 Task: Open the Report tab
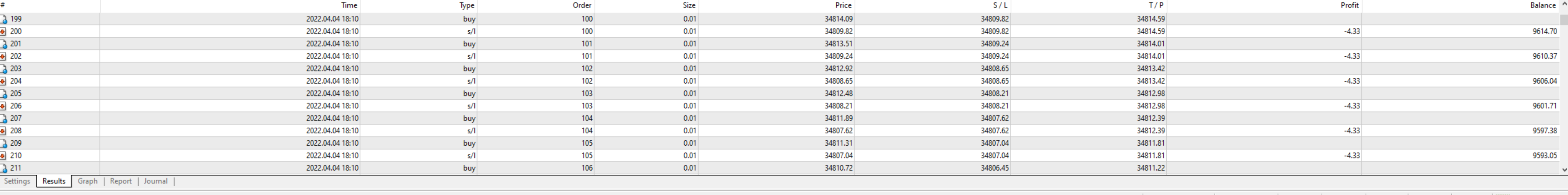pos(121,181)
